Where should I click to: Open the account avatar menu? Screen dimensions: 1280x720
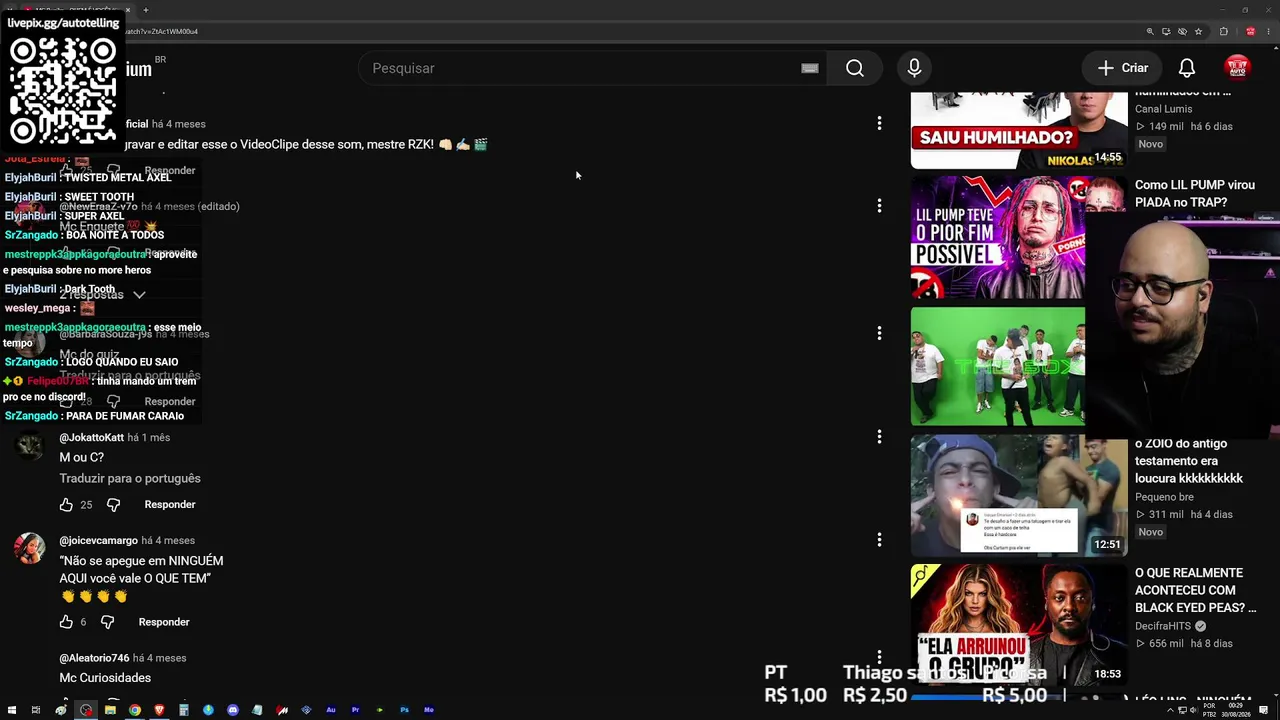pyautogui.click(x=1238, y=68)
